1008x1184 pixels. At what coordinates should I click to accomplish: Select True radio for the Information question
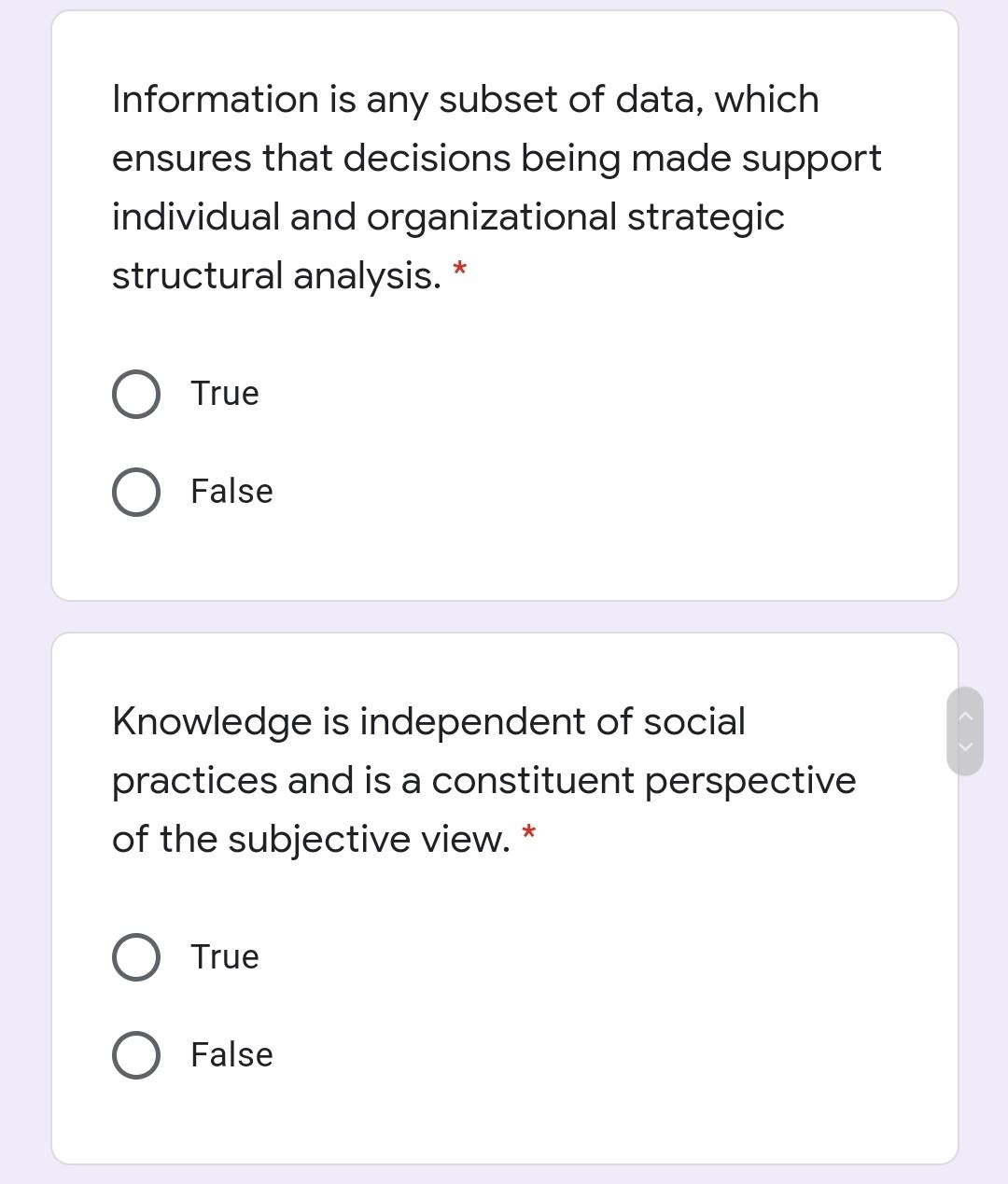(x=136, y=395)
